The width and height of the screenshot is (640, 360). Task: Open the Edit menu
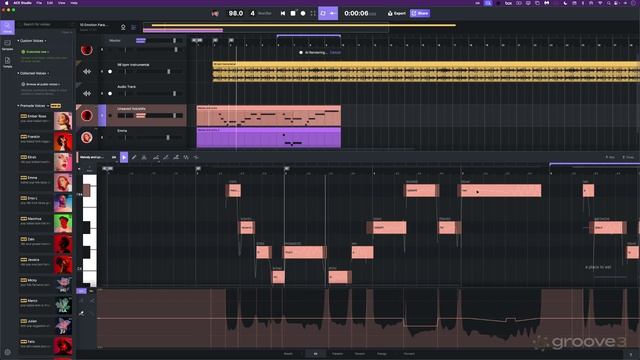tap(50, 3)
